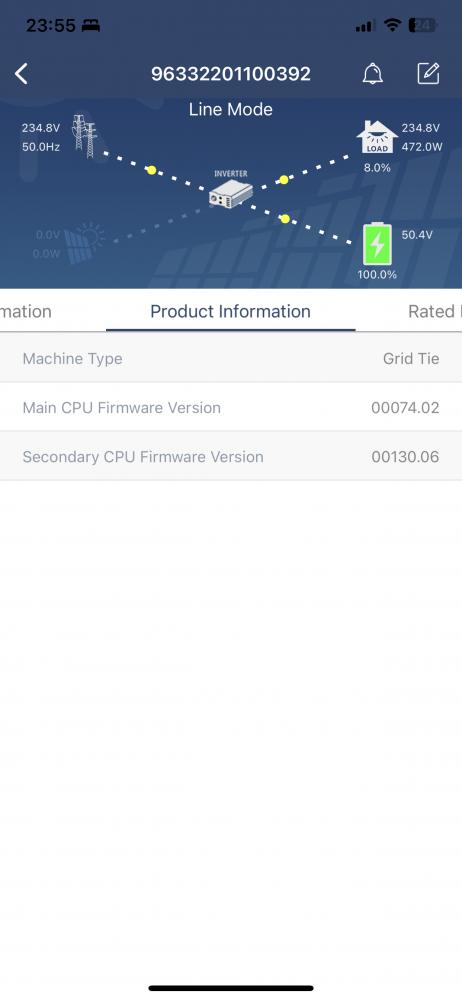Tap the 100.0% battery level reading
Viewport: 462px width, 1000px height.
click(376, 275)
